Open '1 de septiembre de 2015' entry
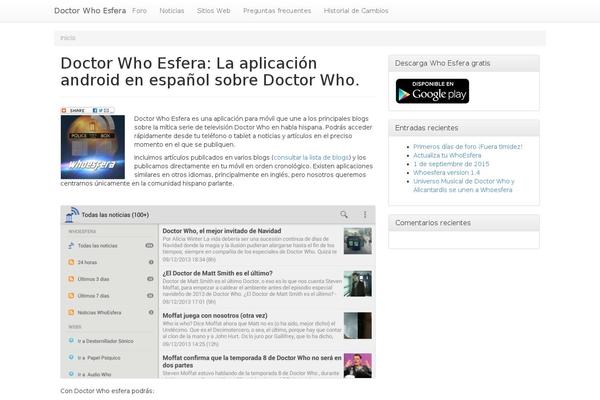This screenshot has height=400, width=600. (451, 164)
